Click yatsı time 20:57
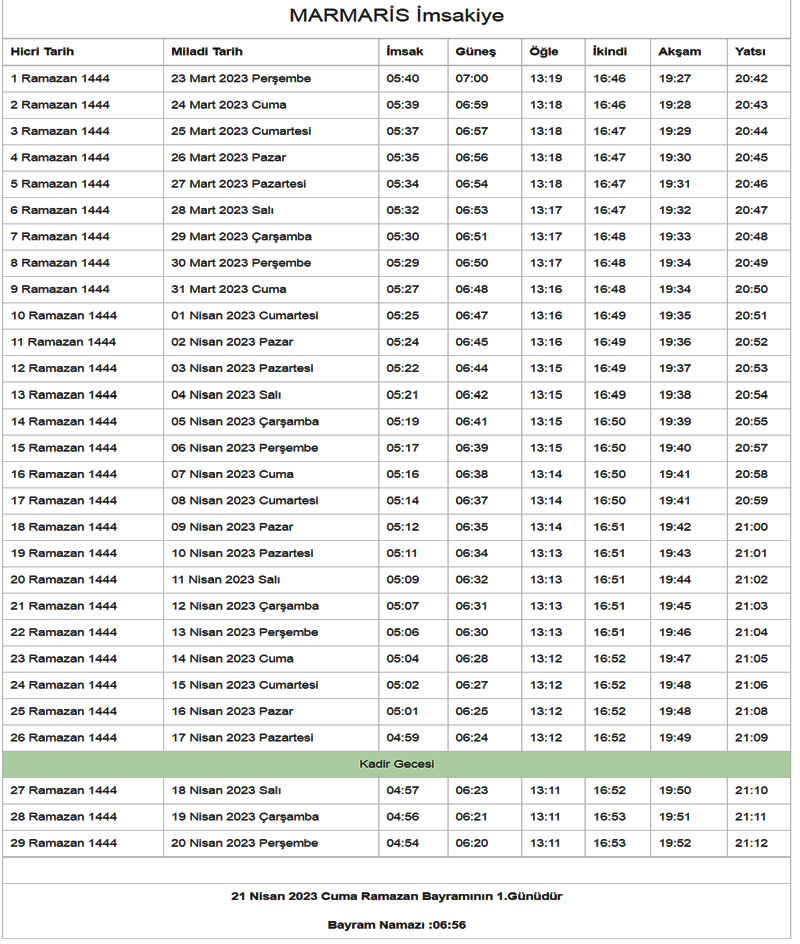 [751, 448]
